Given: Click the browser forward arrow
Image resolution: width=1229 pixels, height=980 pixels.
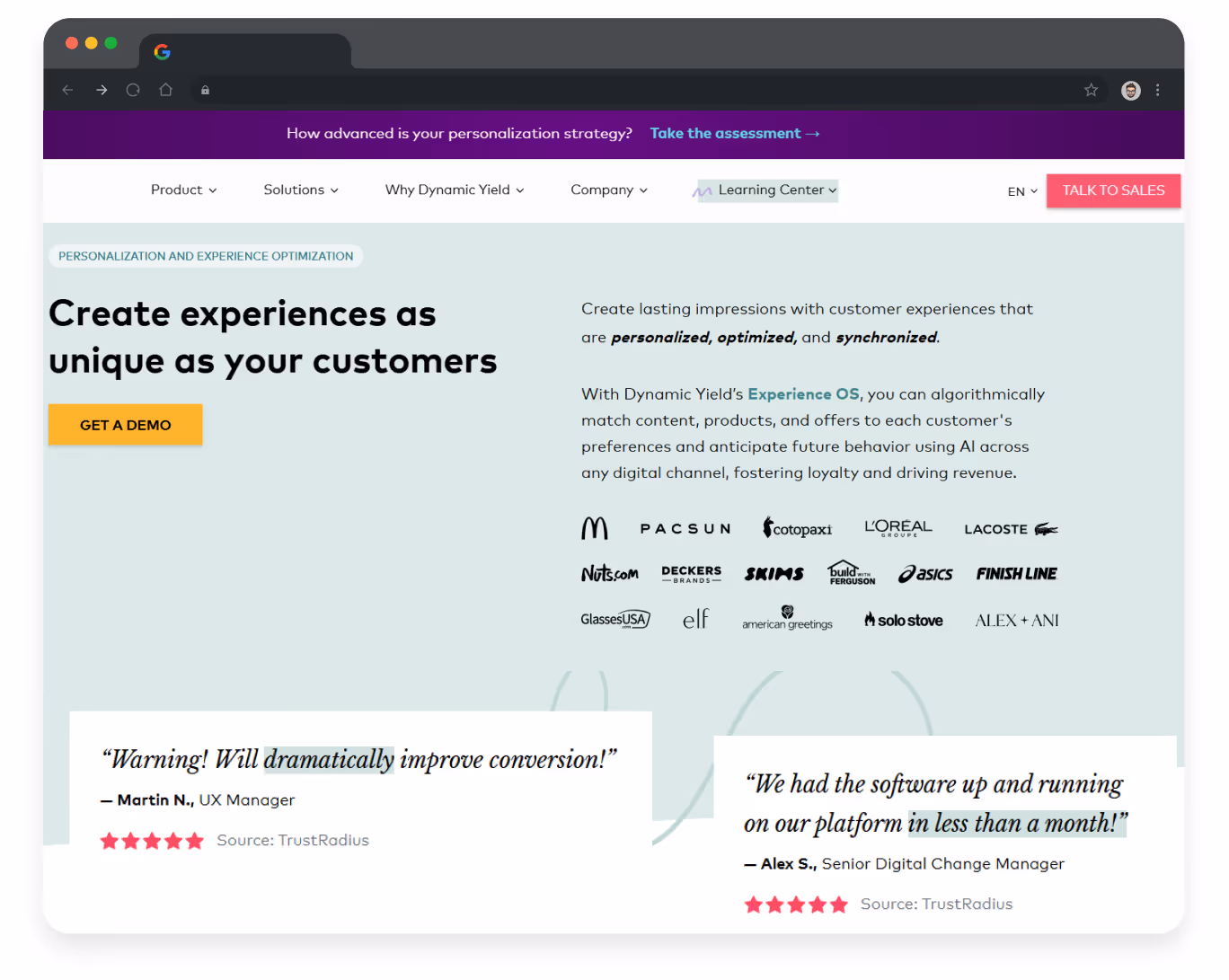Looking at the screenshot, I should (x=102, y=90).
